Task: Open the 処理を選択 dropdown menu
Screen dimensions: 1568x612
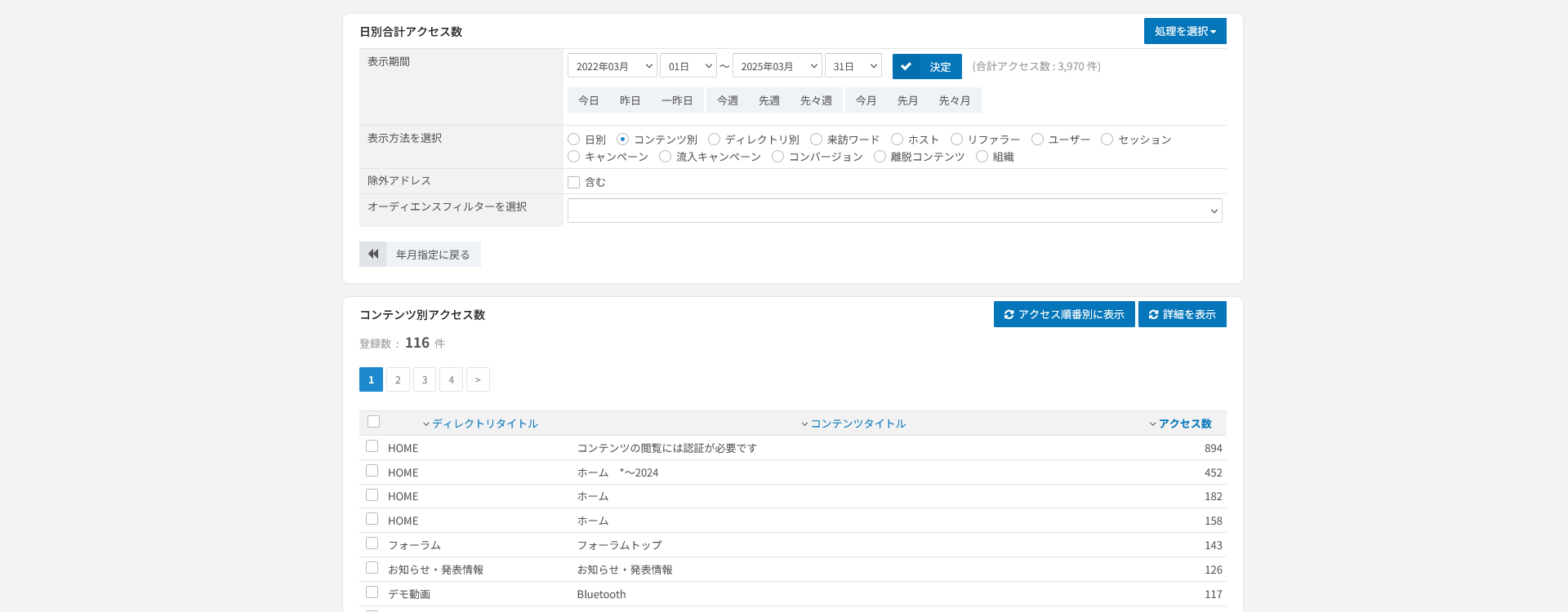Action: pyautogui.click(x=1185, y=31)
